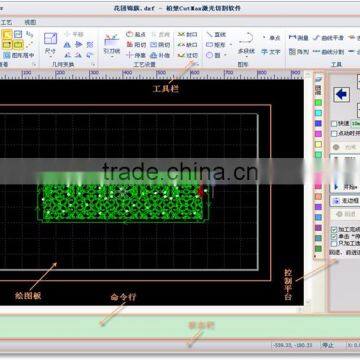The width and height of the screenshot is (360, 360).
Task: Select the 平移 translate tool
Action: [x=74, y=34]
